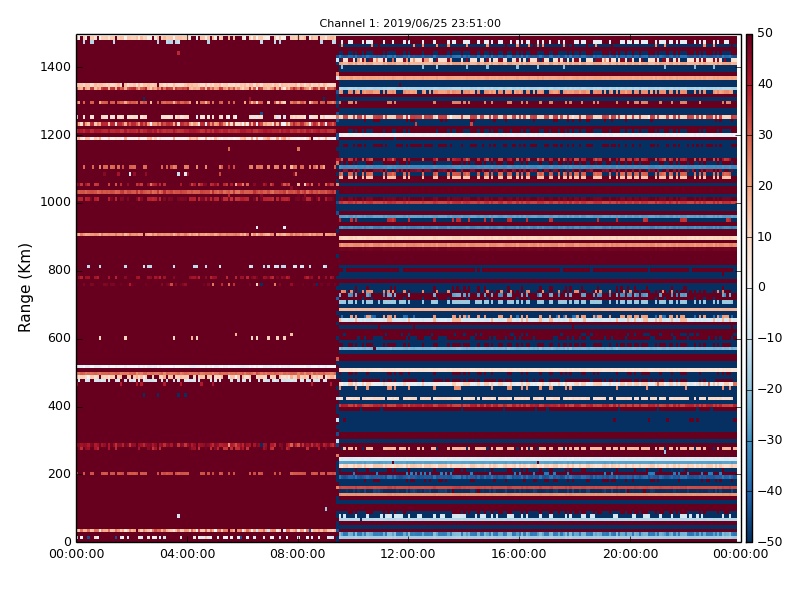Click the colorbar label −10

(769, 338)
